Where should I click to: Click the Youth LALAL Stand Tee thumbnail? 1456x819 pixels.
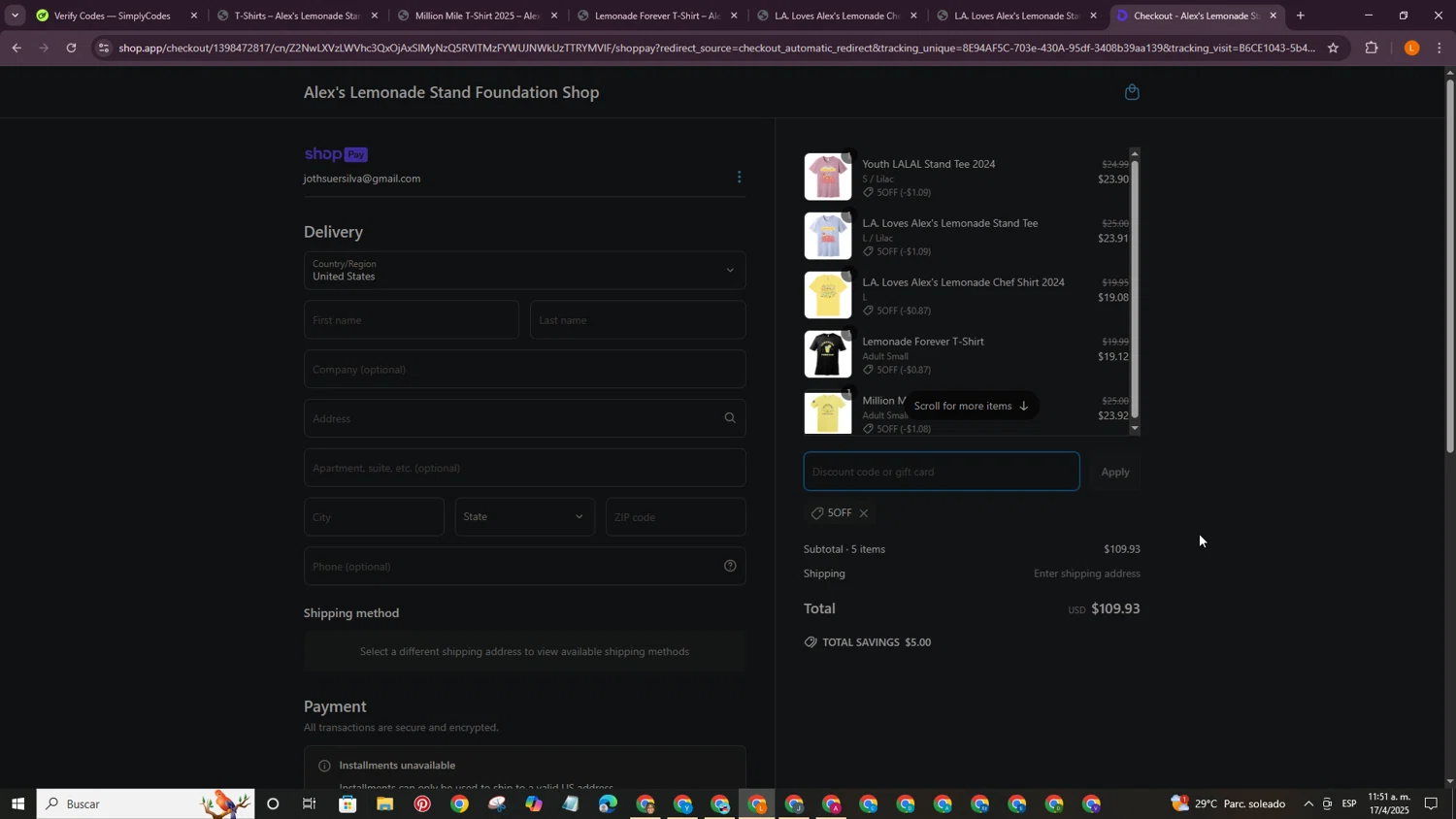click(827, 178)
